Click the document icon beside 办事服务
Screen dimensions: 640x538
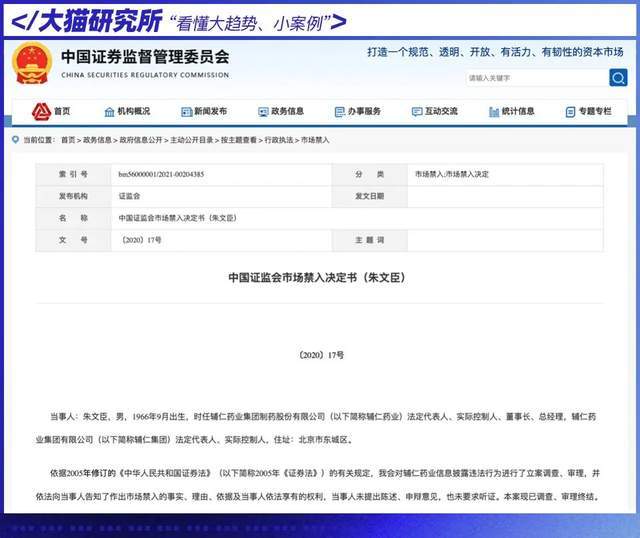tap(340, 111)
